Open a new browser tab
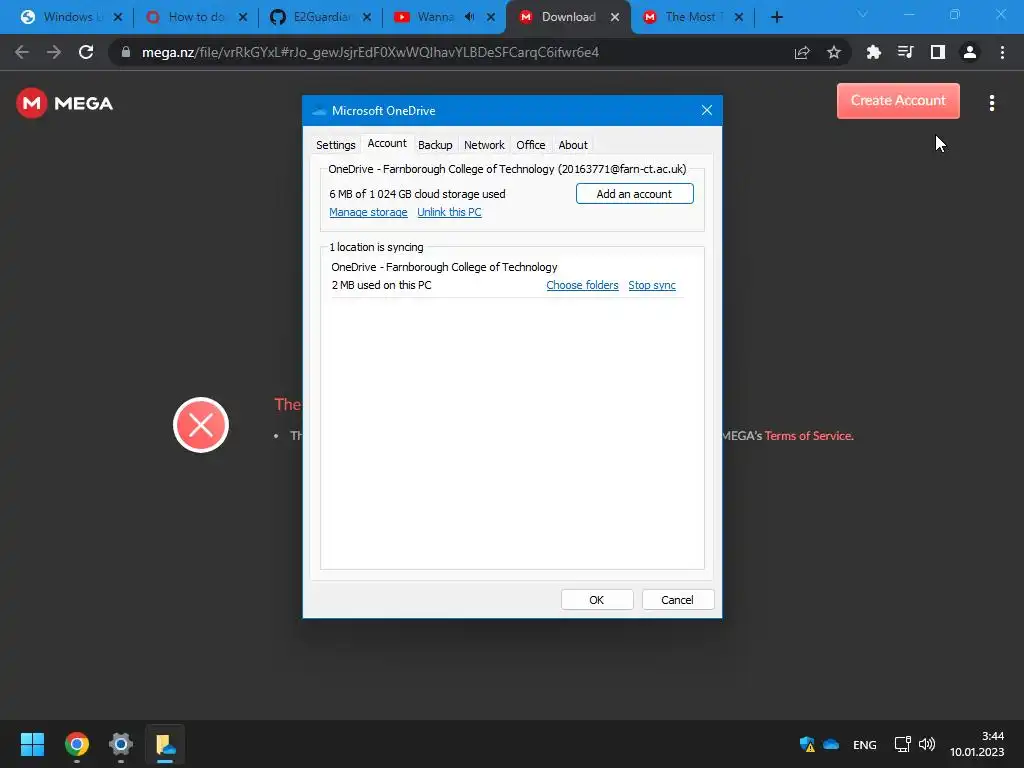This screenshot has width=1024, height=768. click(776, 17)
